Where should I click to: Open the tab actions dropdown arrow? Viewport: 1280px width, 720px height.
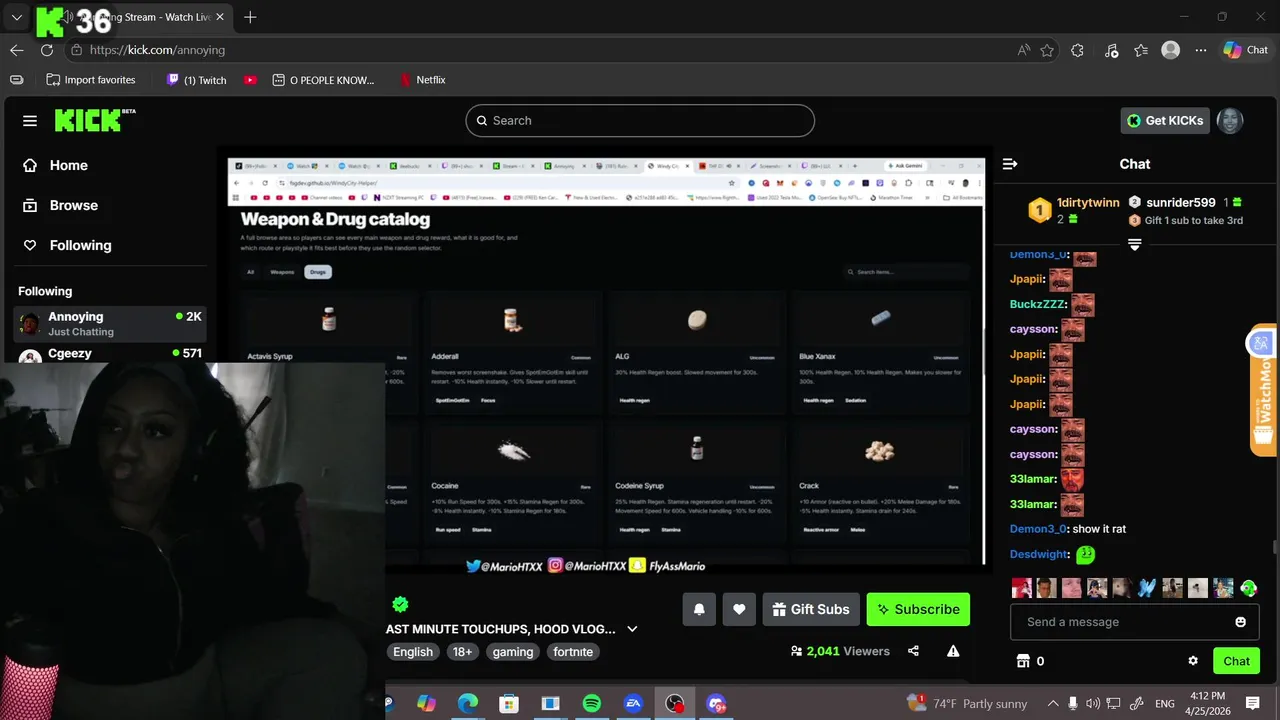[17, 17]
